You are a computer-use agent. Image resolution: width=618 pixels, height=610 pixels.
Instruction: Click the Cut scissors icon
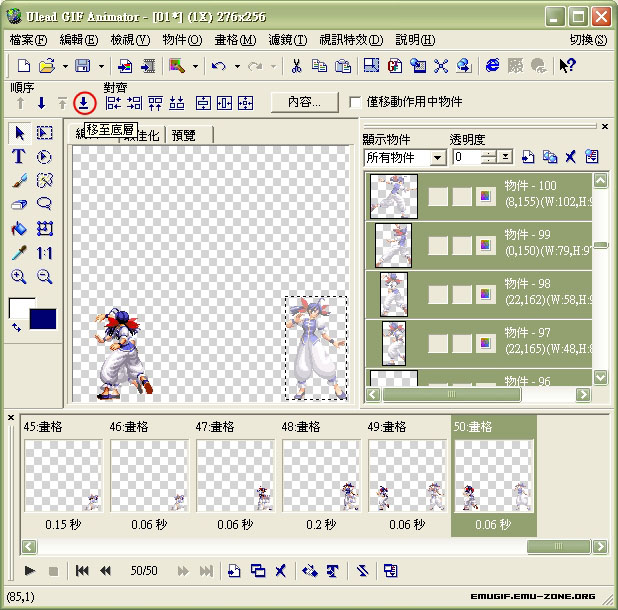(x=296, y=65)
